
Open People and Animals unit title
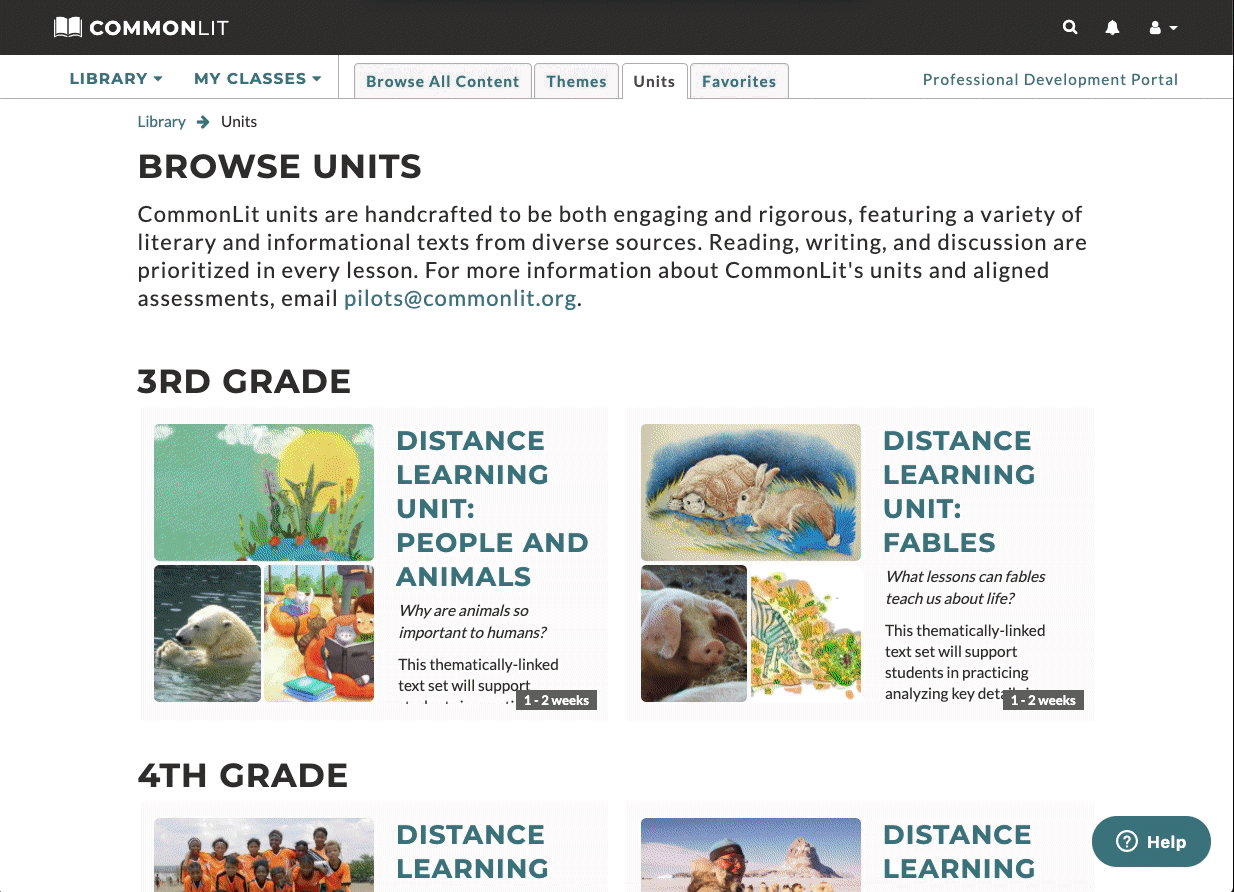(x=492, y=508)
